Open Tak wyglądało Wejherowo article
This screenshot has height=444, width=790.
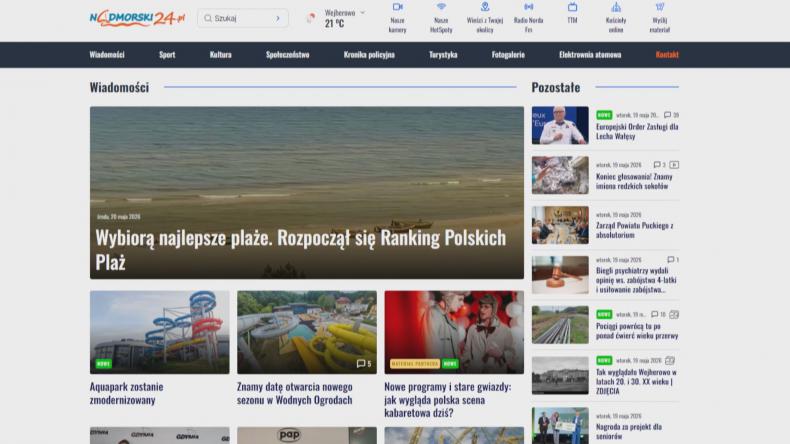pyautogui.click(x=636, y=382)
